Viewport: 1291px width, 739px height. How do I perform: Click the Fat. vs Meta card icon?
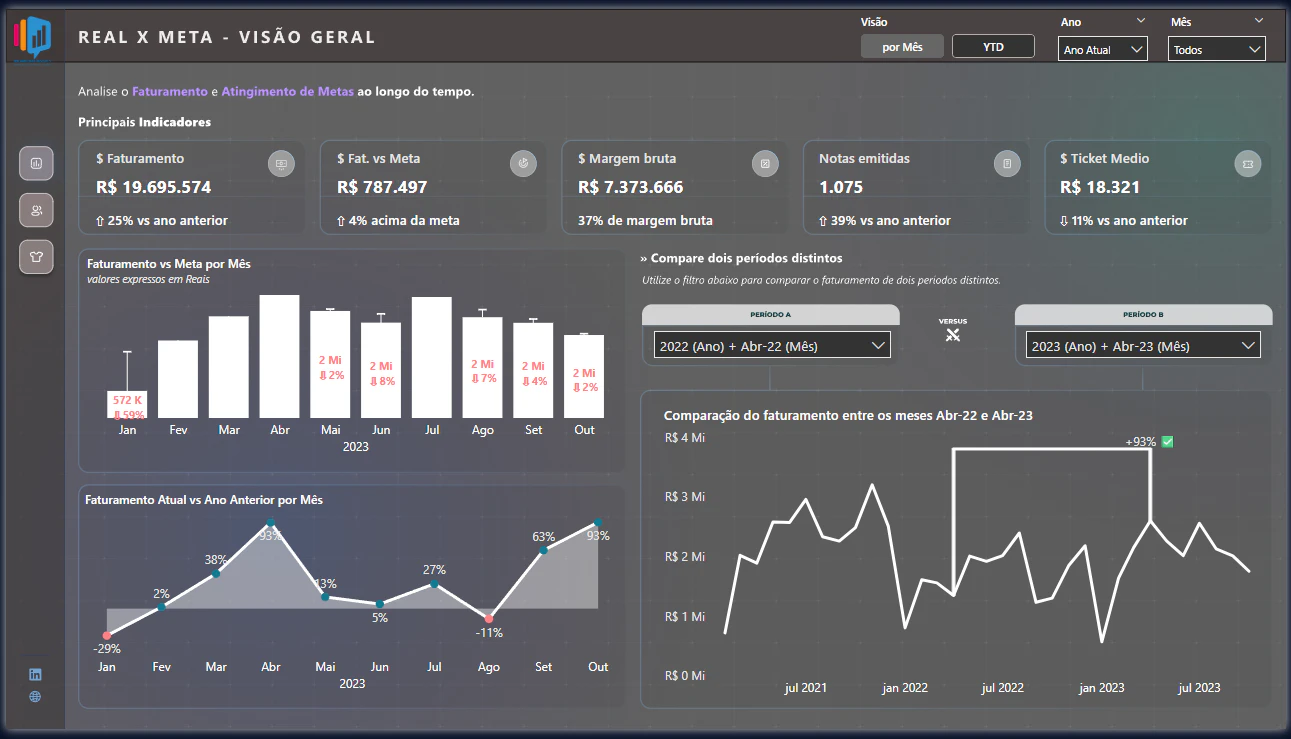(523, 164)
